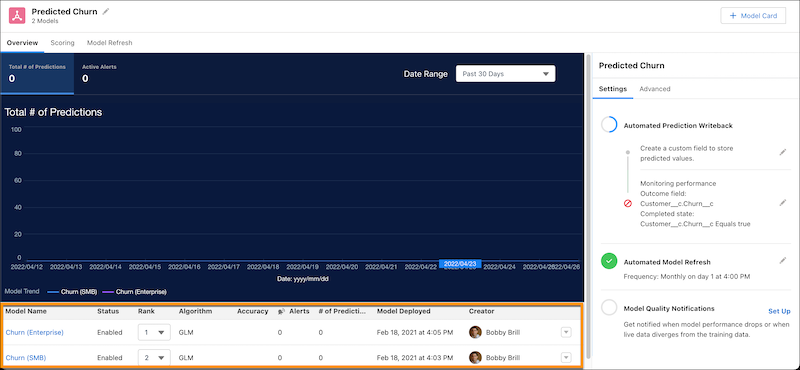The image size is (800, 370).
Task: Click Bobby Brill avatar in Enterprise row
Action: (x=476, y=332)
